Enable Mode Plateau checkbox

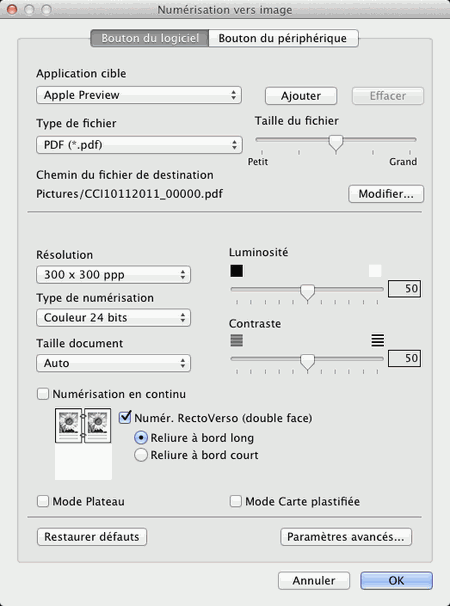43,501
